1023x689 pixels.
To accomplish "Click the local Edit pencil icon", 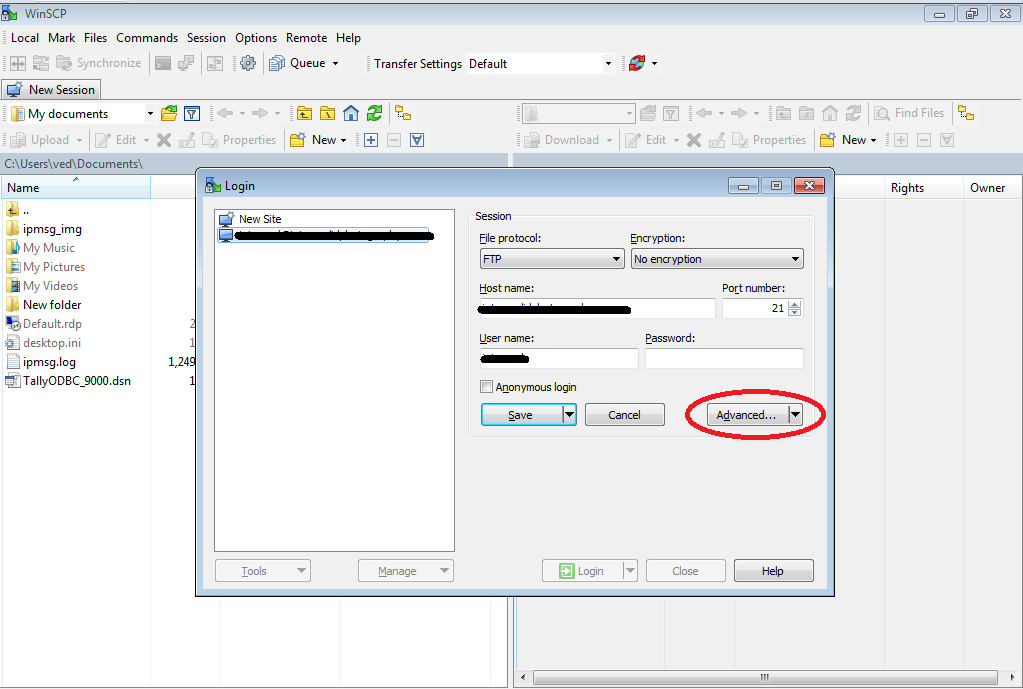I will (x=102, y=140).
